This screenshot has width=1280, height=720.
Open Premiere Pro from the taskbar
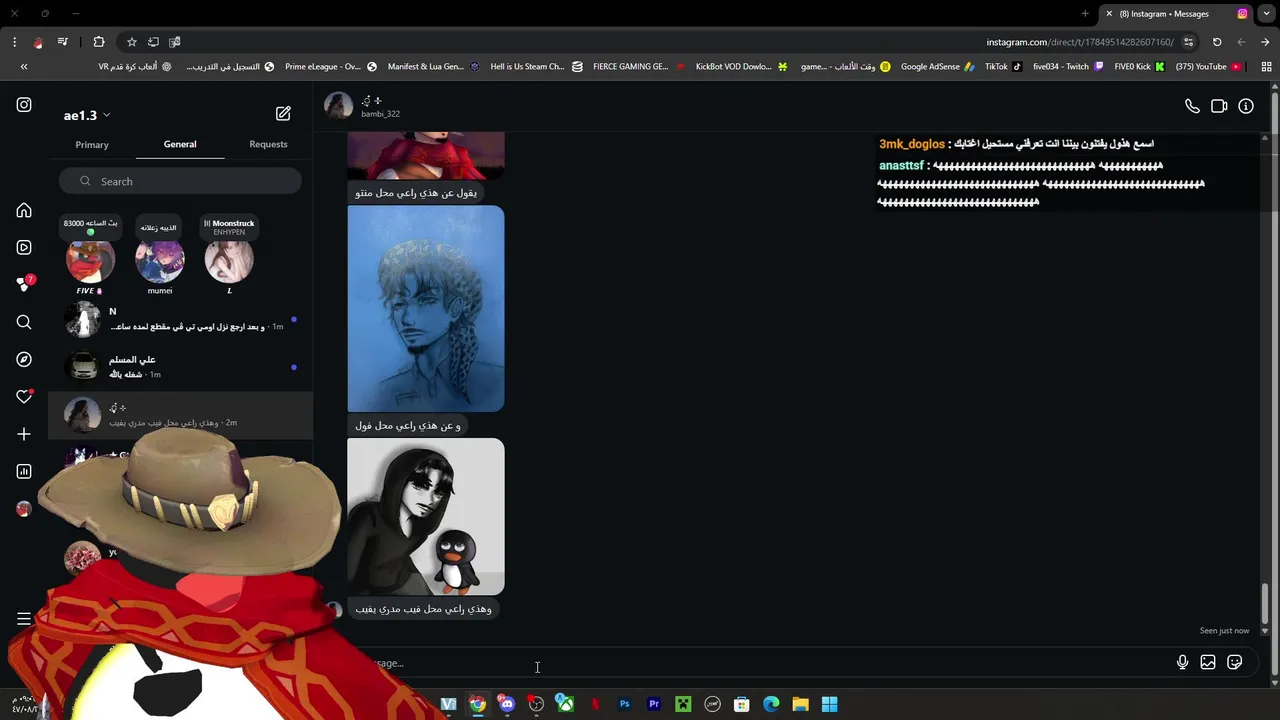coord(654,704)
